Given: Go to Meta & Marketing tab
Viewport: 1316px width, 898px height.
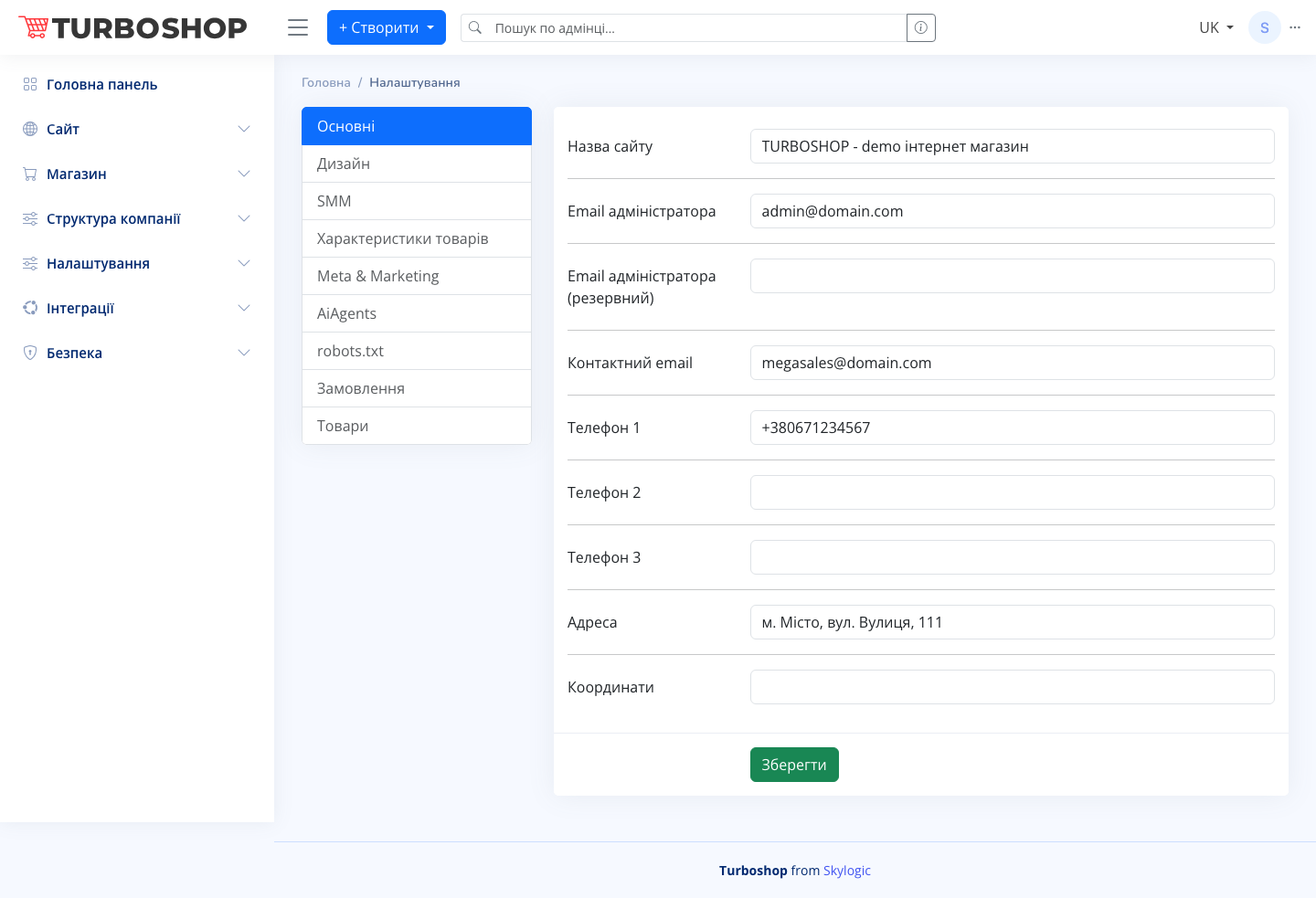Looking at the screenshot, I should 417,276.
